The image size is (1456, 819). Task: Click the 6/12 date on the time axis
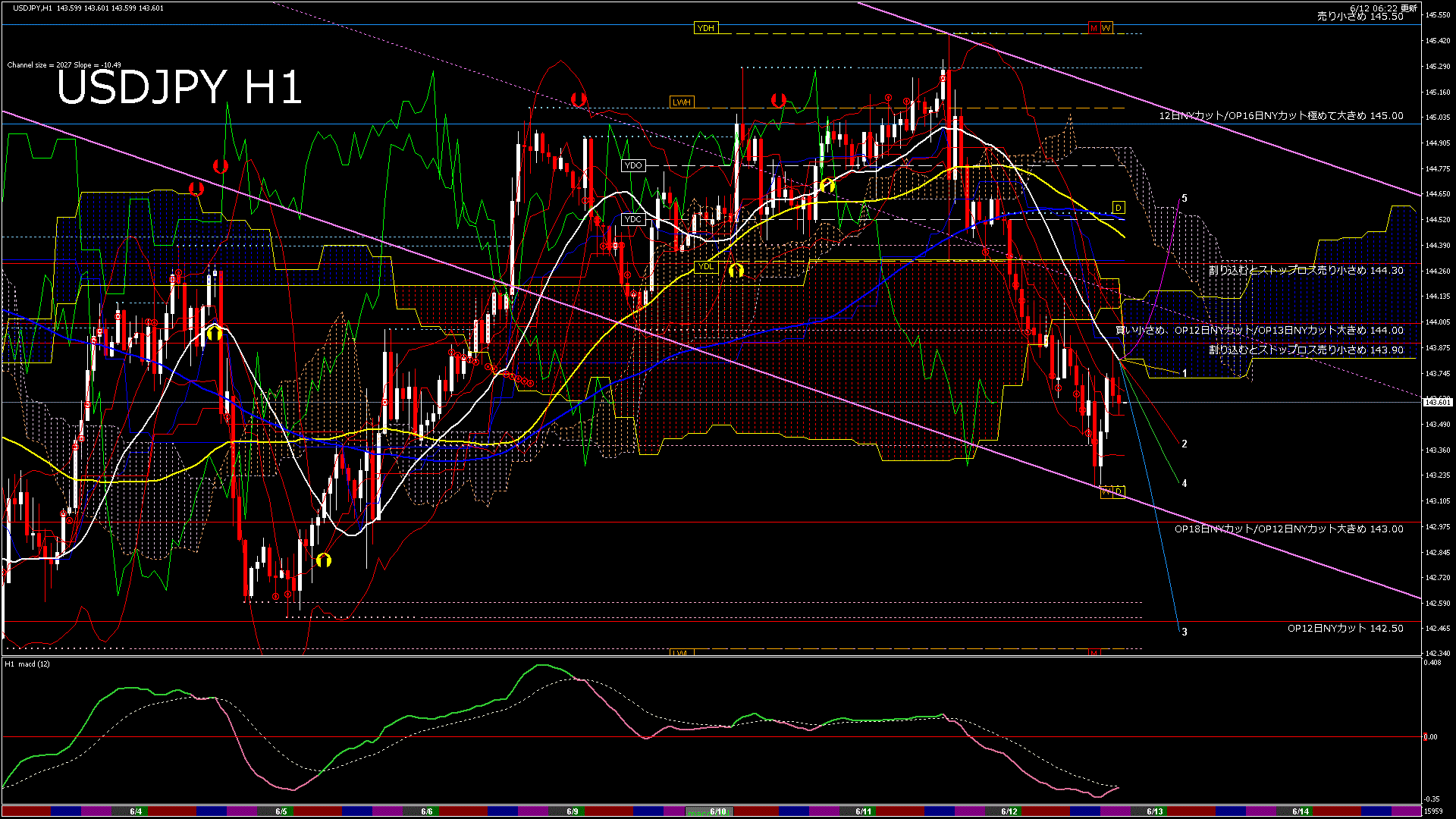tap(1009, 811)
